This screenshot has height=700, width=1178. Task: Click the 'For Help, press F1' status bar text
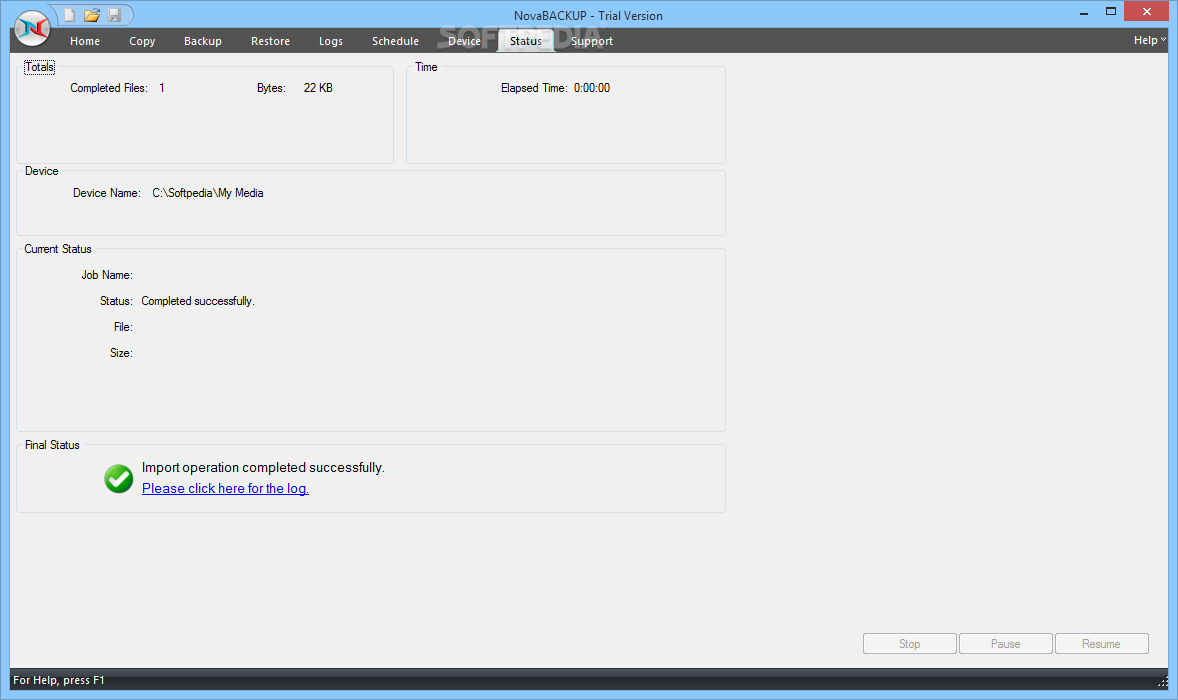pos(59,680)
